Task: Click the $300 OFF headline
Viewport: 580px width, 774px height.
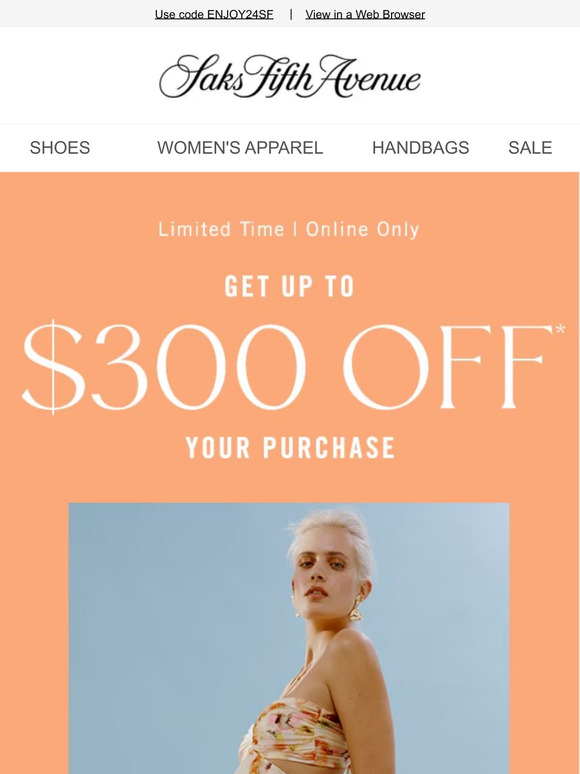Action: click(x=287, y=367)
